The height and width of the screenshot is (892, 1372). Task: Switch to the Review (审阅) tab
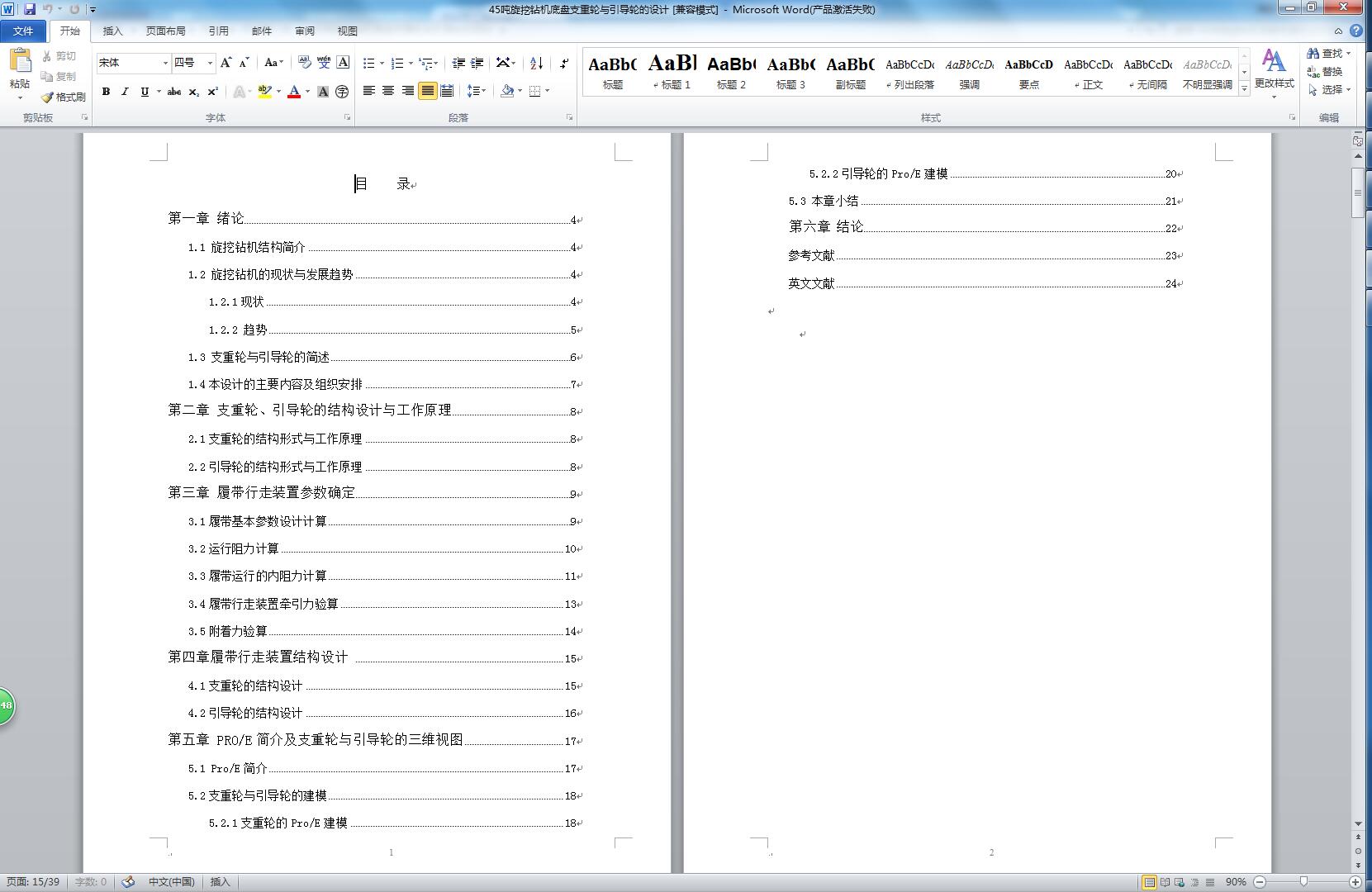(x=304, y=31)
